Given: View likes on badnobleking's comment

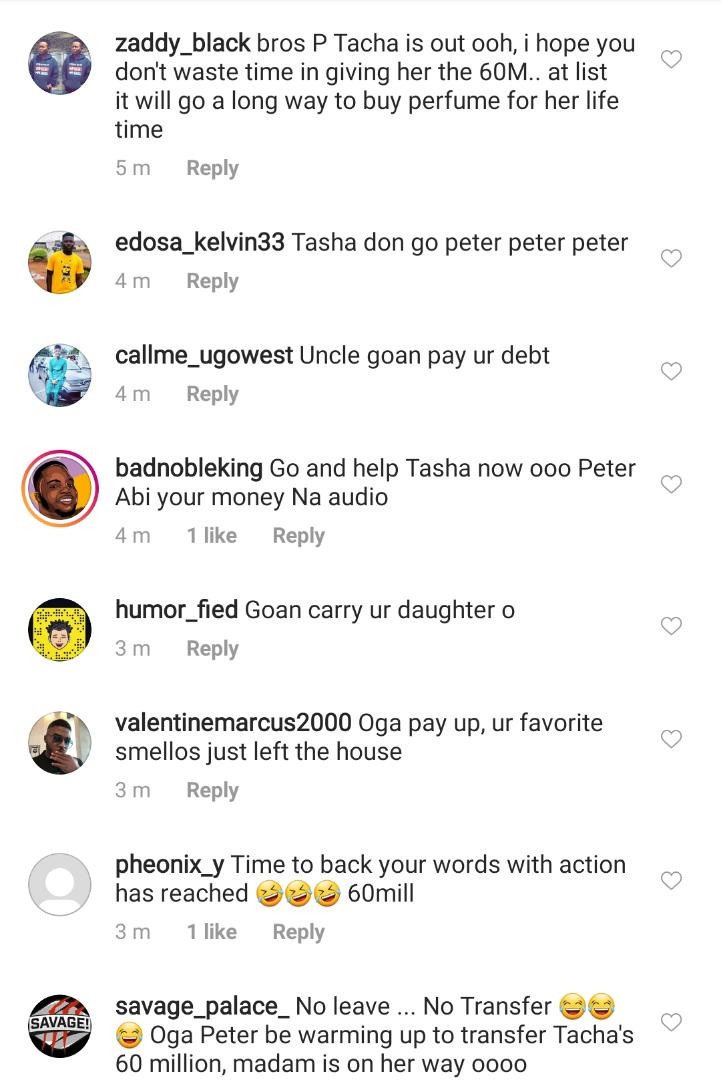Looking at the screenshot, I should 211,535.
